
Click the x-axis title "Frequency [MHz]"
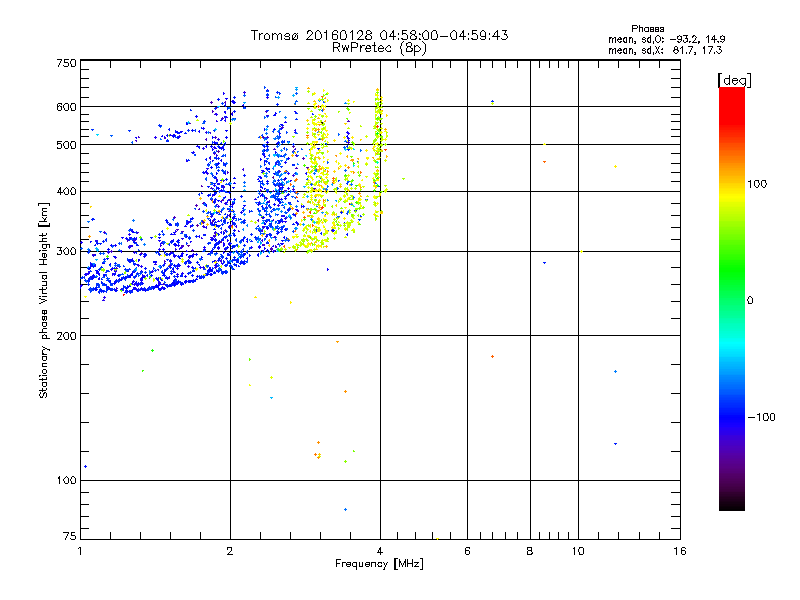coord(379,564)
